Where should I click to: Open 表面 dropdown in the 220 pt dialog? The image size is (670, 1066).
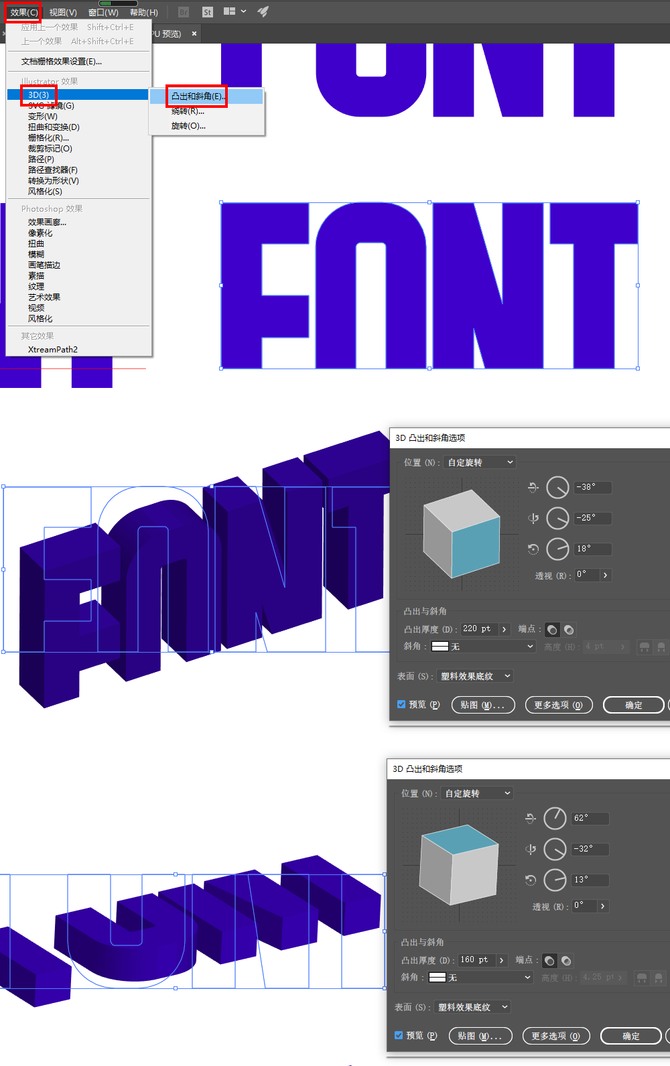point(476,676)
